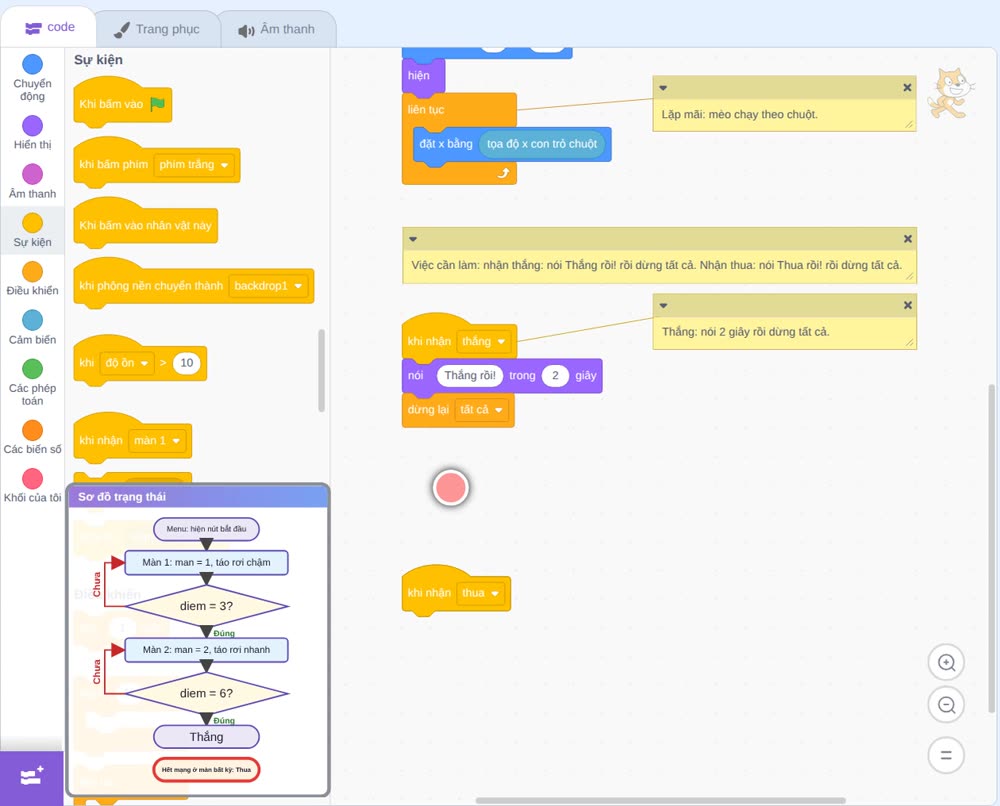Close the 'Thắng: nói 2 giây' comment
1000x806 pixels.
click(x=908, y=305)
